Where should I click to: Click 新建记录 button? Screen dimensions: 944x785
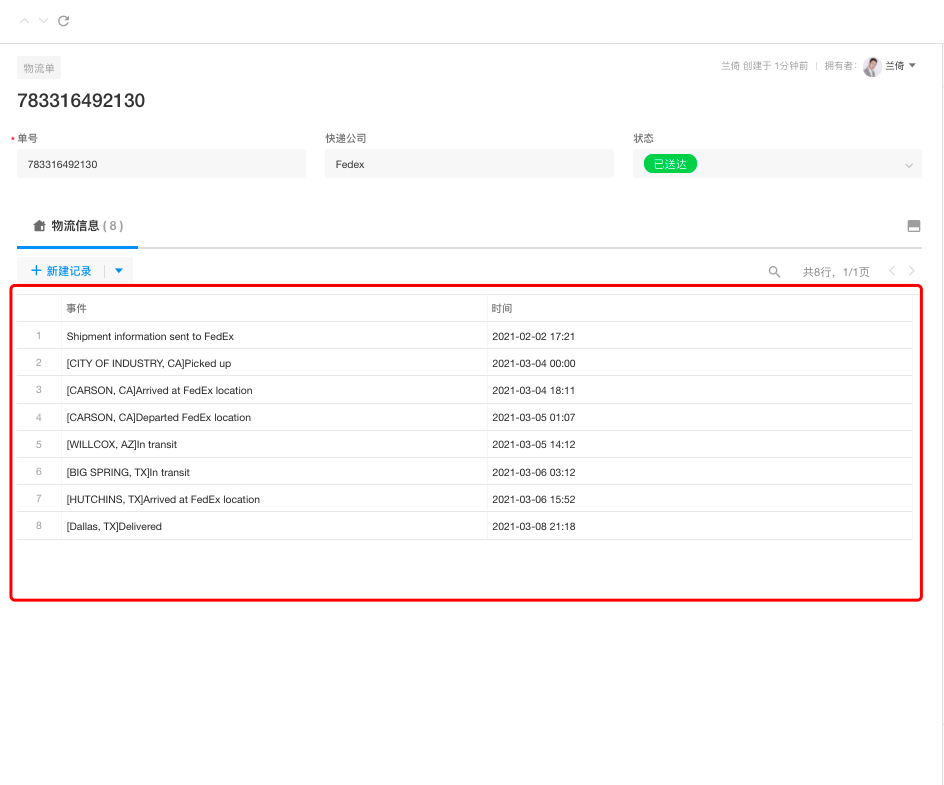click(62, 271)
